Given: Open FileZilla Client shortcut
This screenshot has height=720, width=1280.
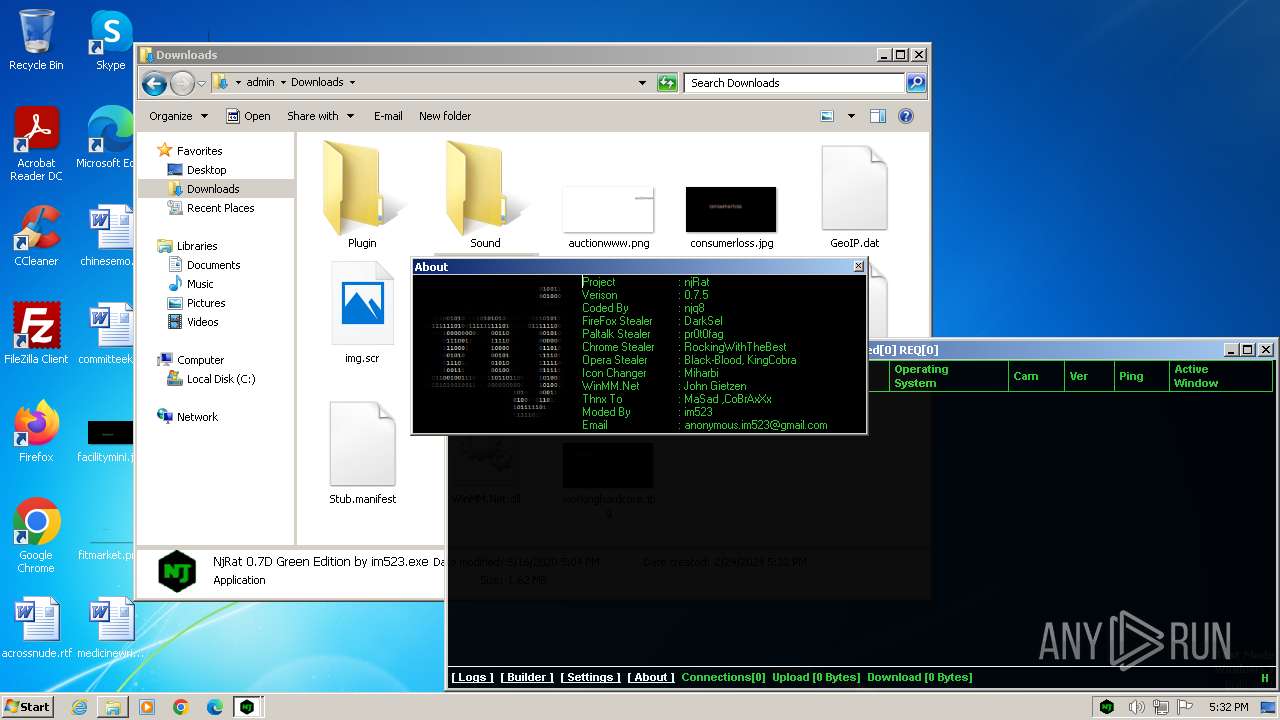Looking at the screenshot, I should click(x=36, y=334).
